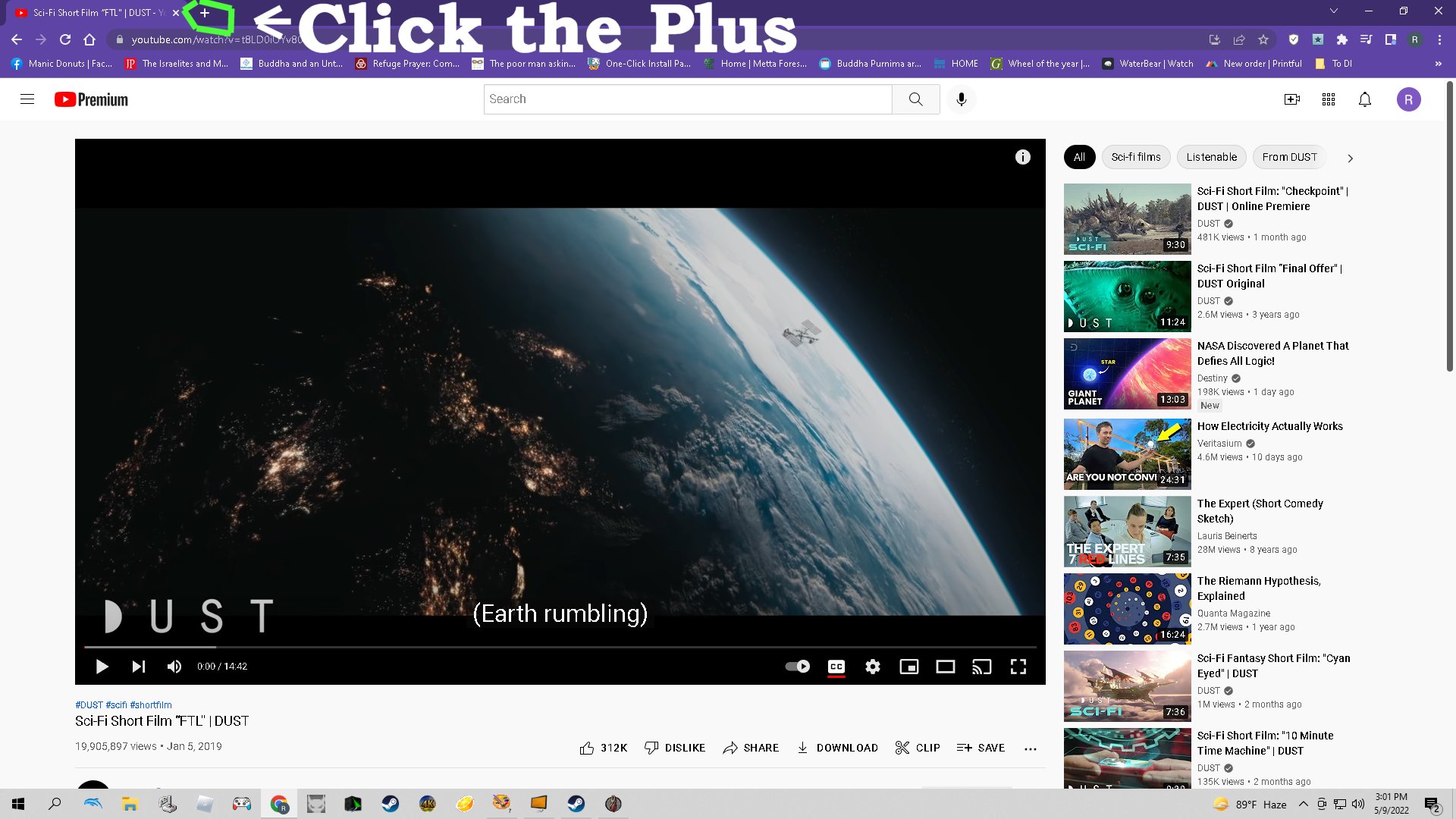Image resolution: width=1456 pixels, height=819 pixels.
Task: Go to YouTube Premium home logo
Action: tap(91, 99)
